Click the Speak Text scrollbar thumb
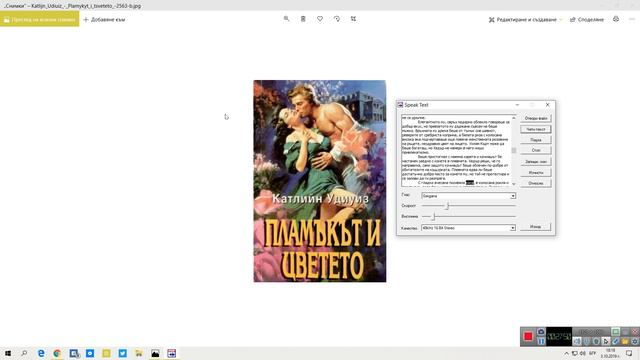The height and width of the screenshot is (360, 640). click(x=513, y=151)
